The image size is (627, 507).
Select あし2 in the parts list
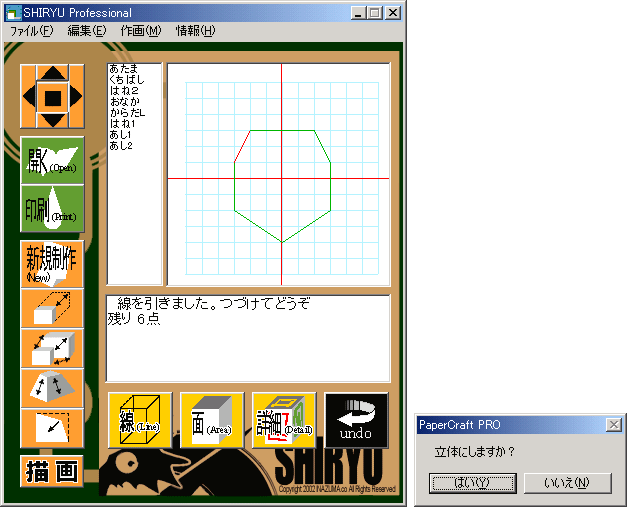121,146
